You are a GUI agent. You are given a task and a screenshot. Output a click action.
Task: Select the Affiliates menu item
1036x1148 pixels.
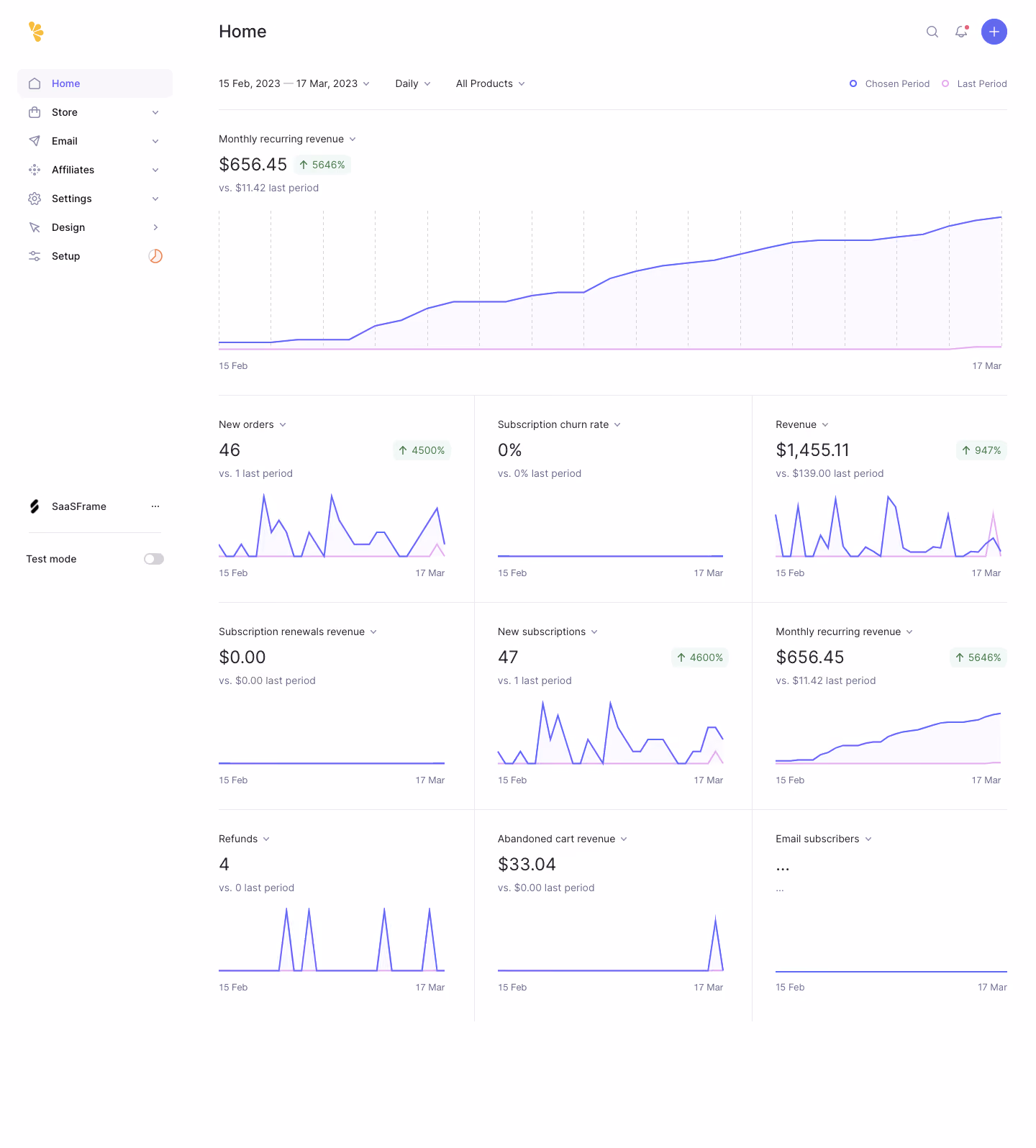point(95,170)
